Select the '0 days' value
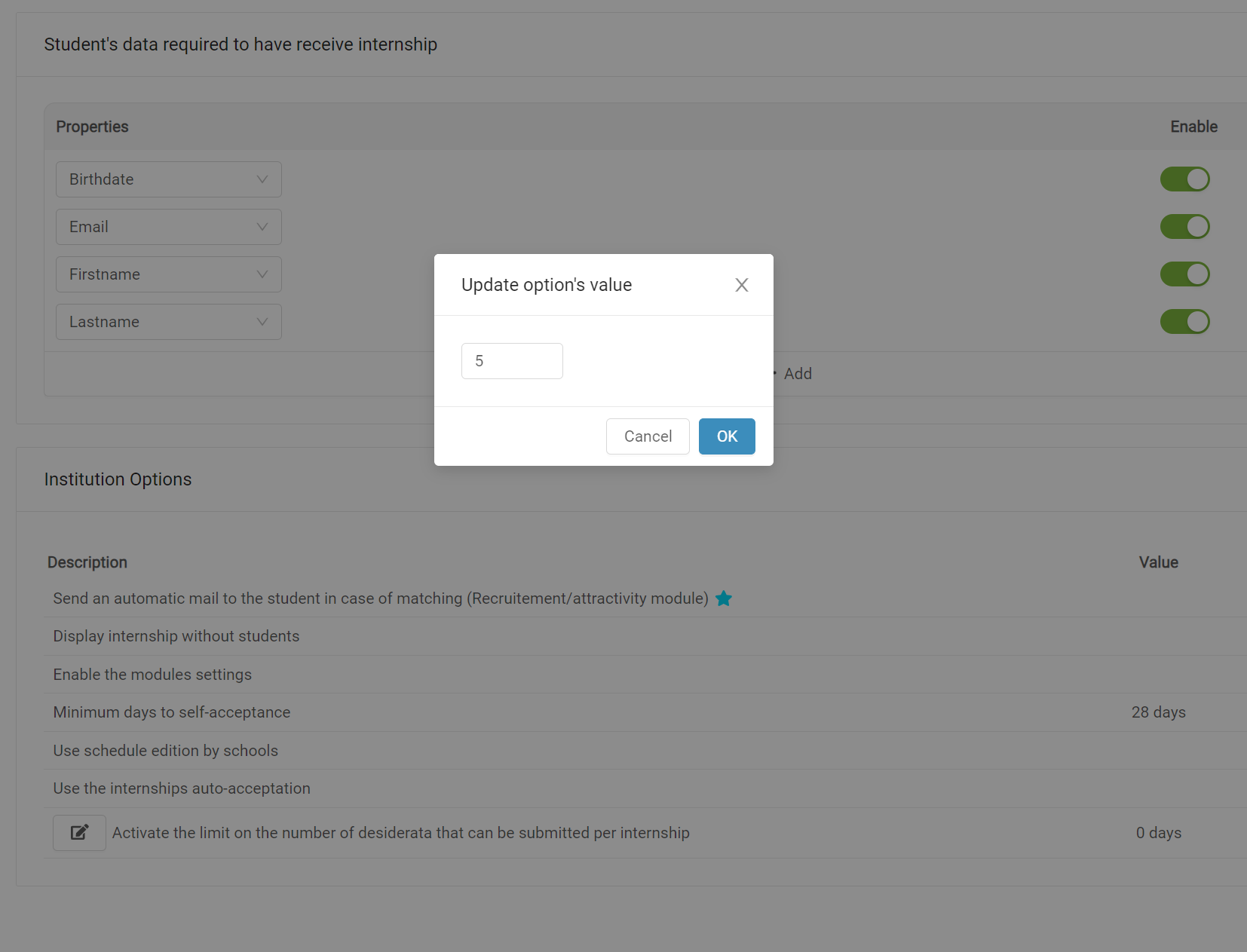Screen dimensions: 1247x952 1159,833
